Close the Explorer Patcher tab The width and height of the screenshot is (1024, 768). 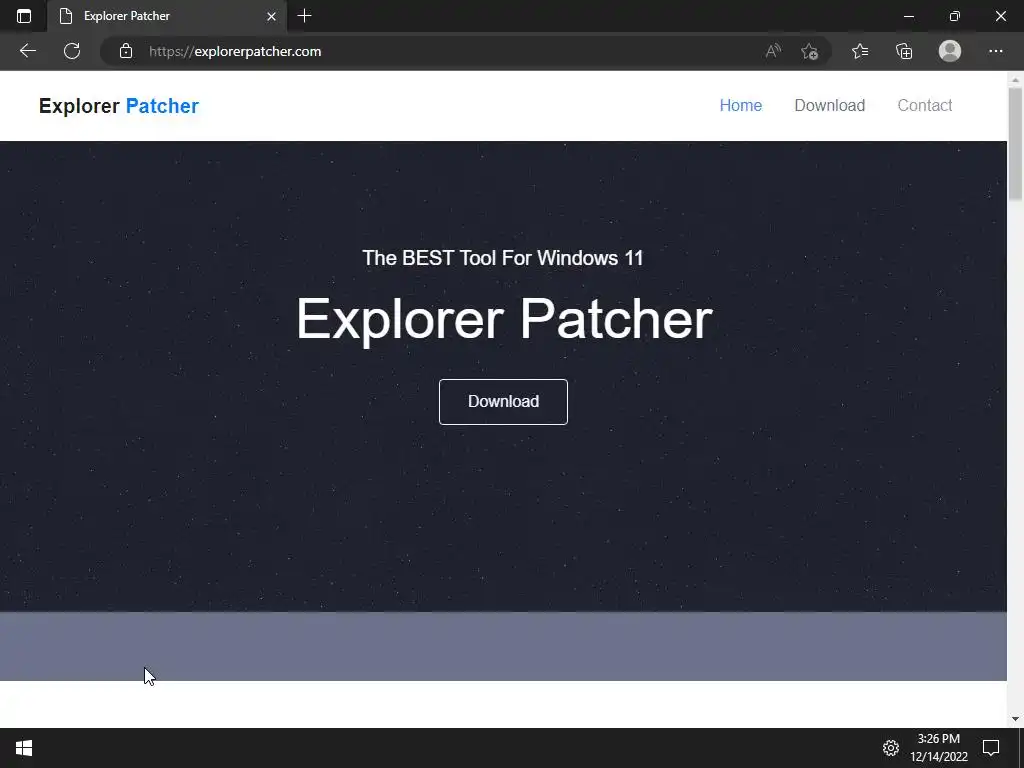(x=272, y=16)
